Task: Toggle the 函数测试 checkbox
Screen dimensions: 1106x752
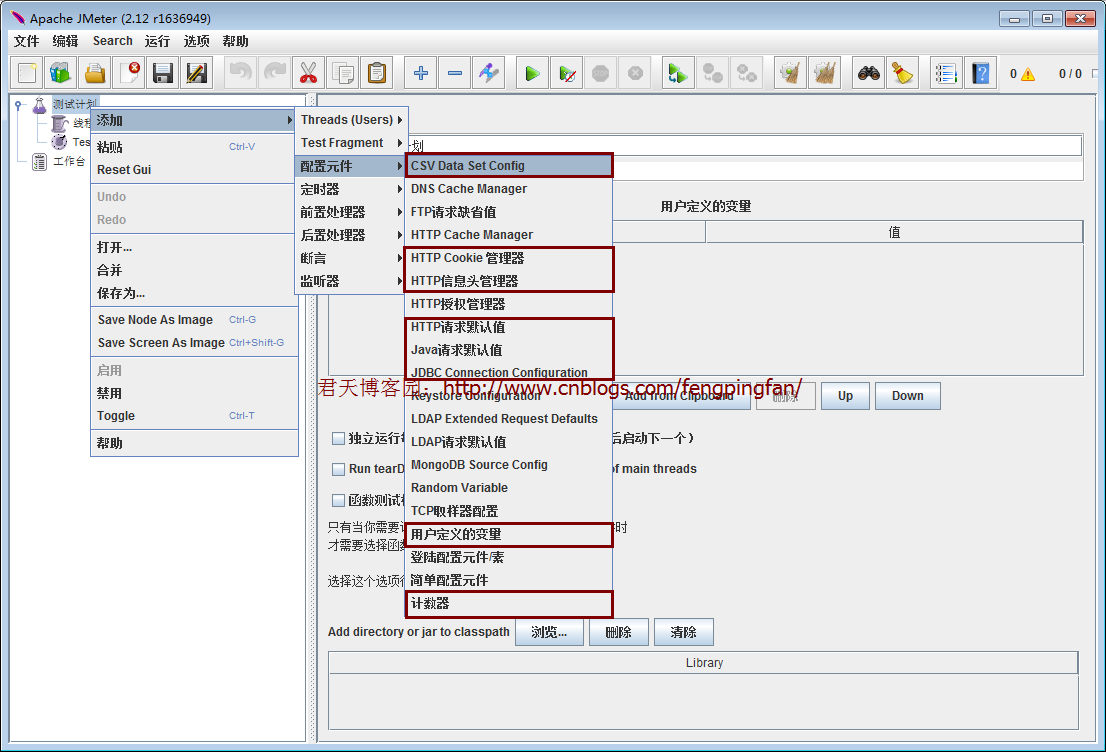Action: 339,500
